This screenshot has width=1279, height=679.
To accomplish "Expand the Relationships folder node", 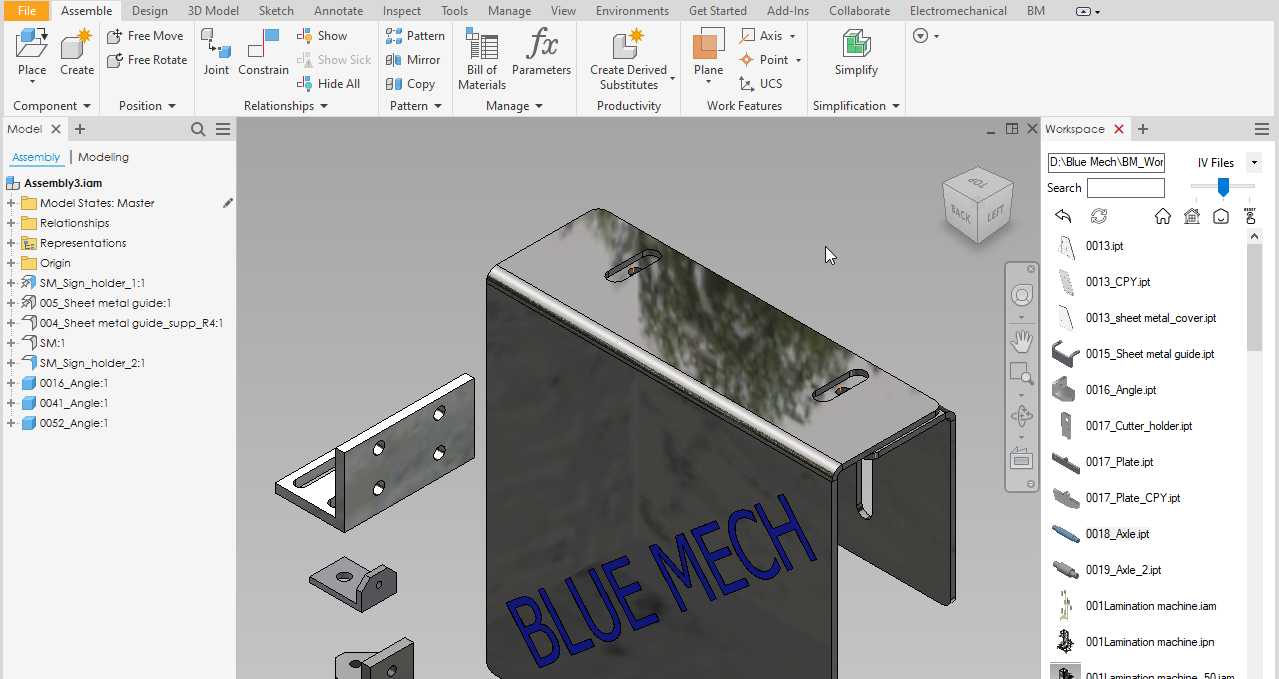I will pos(11,223).
